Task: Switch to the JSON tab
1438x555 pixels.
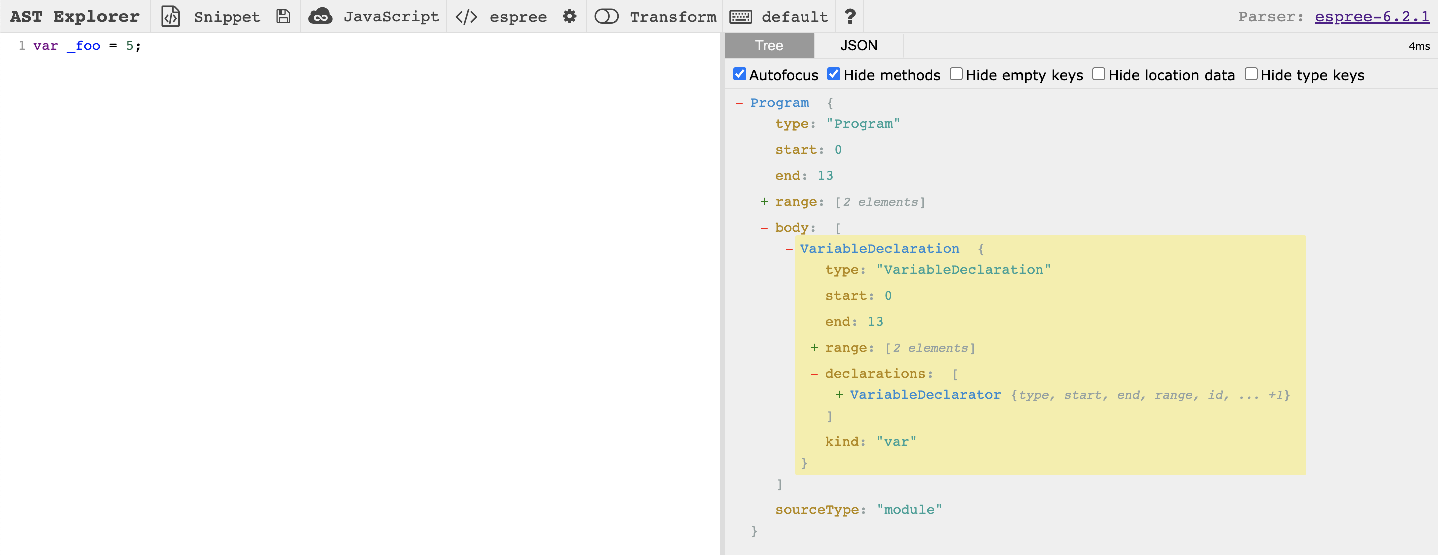Action: coord(858,46)
